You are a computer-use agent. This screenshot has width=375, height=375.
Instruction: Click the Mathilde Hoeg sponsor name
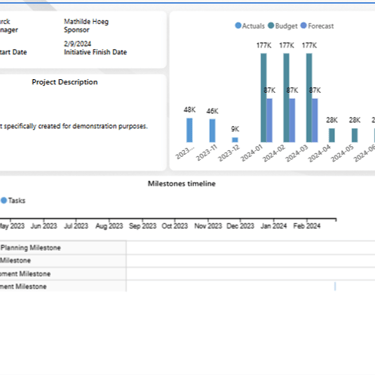pos(86,22)
